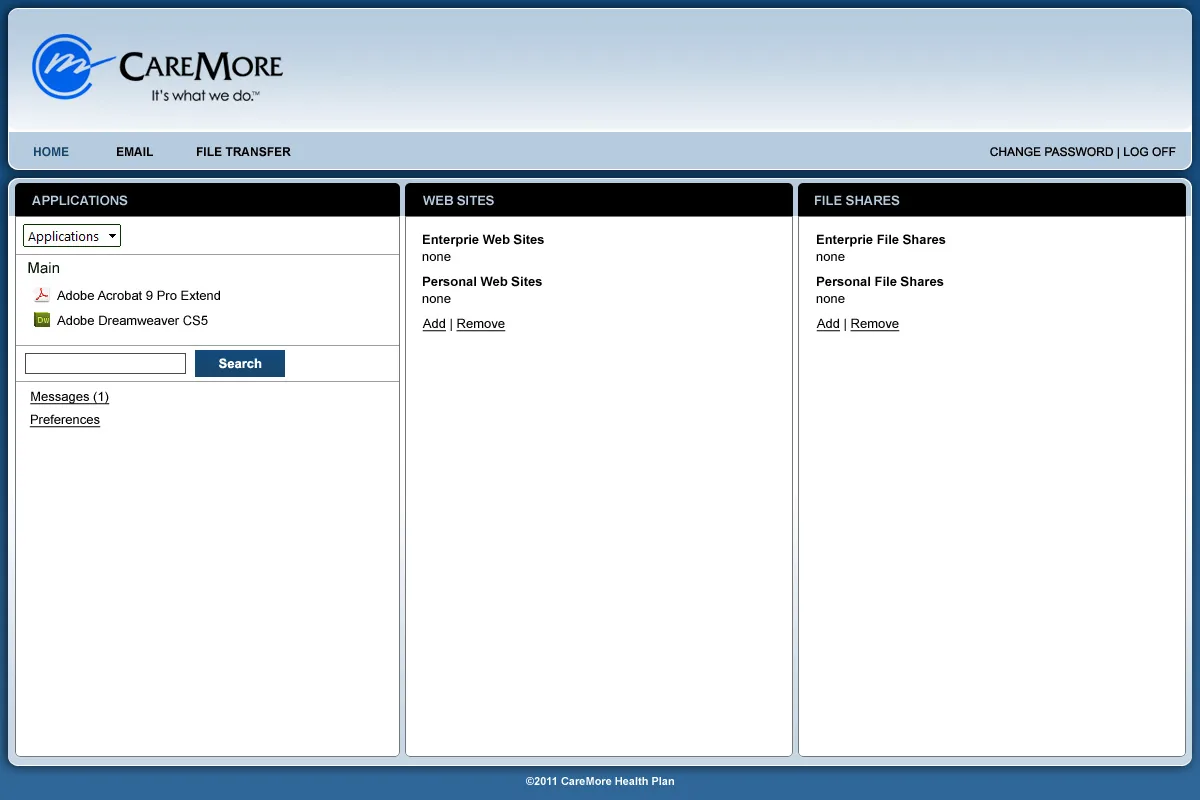Click Enterprie Web Sites heading
1200x800 pixels.
(x=483, y=240)
